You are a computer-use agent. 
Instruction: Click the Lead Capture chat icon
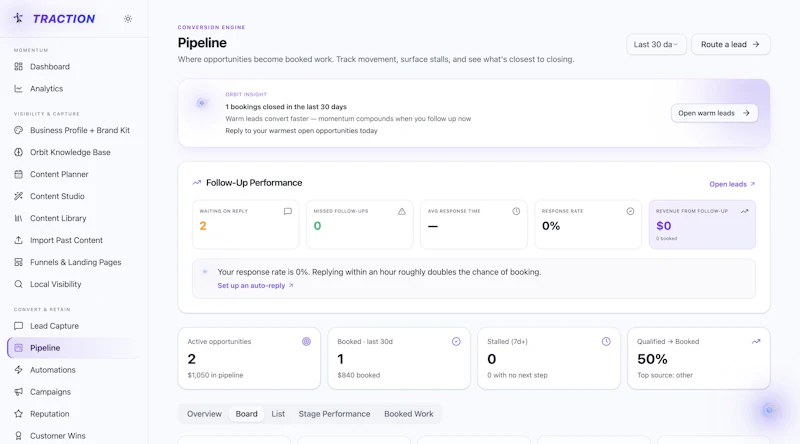coord(18,326)
